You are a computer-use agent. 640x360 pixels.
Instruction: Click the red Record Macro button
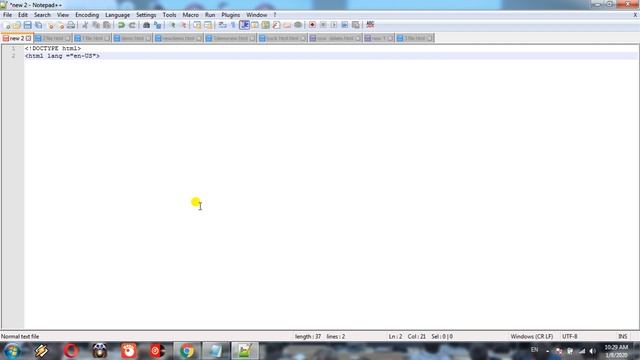312,25
